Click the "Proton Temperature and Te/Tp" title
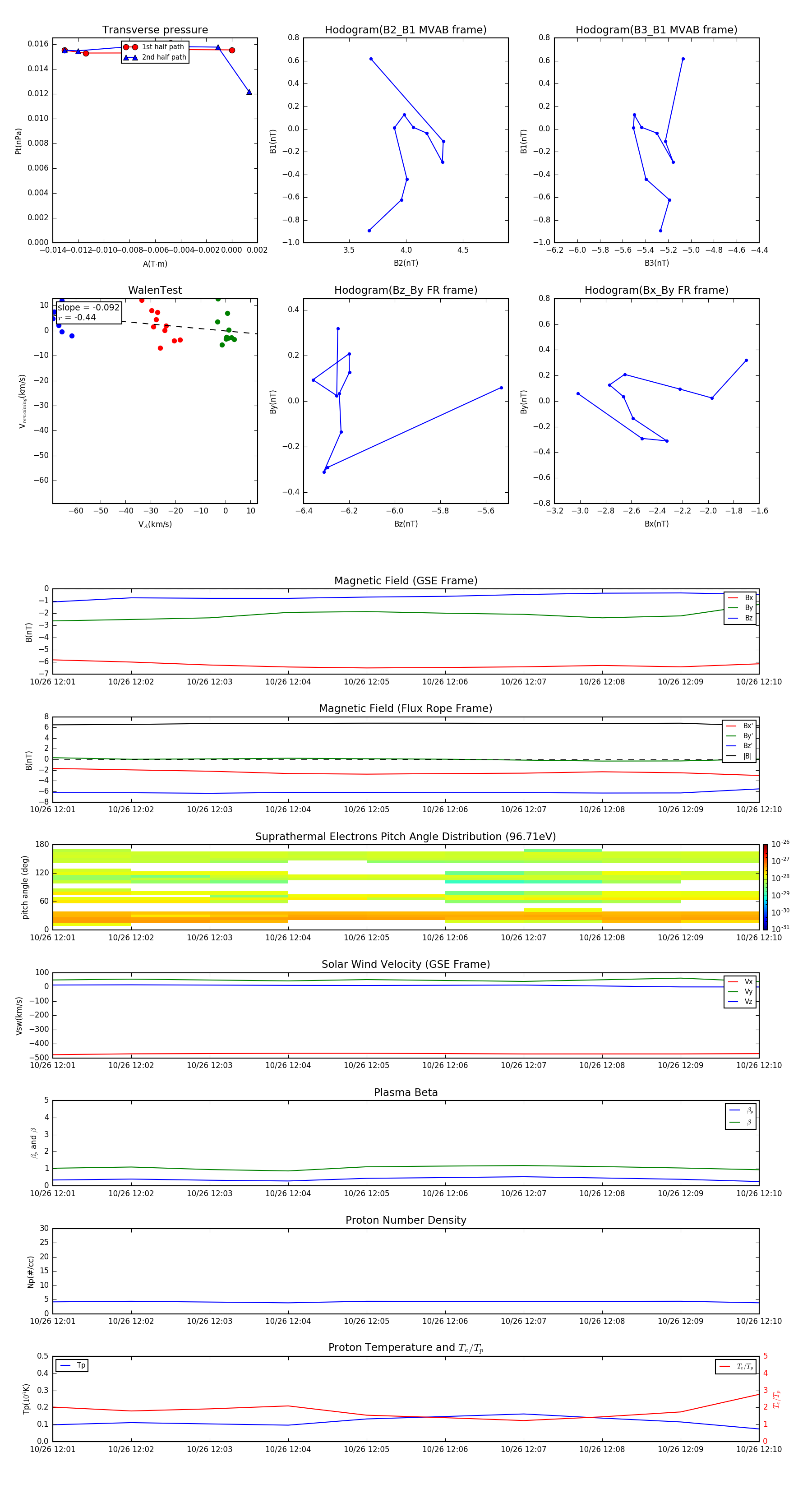The image size is (812, 1489). 406,1348
